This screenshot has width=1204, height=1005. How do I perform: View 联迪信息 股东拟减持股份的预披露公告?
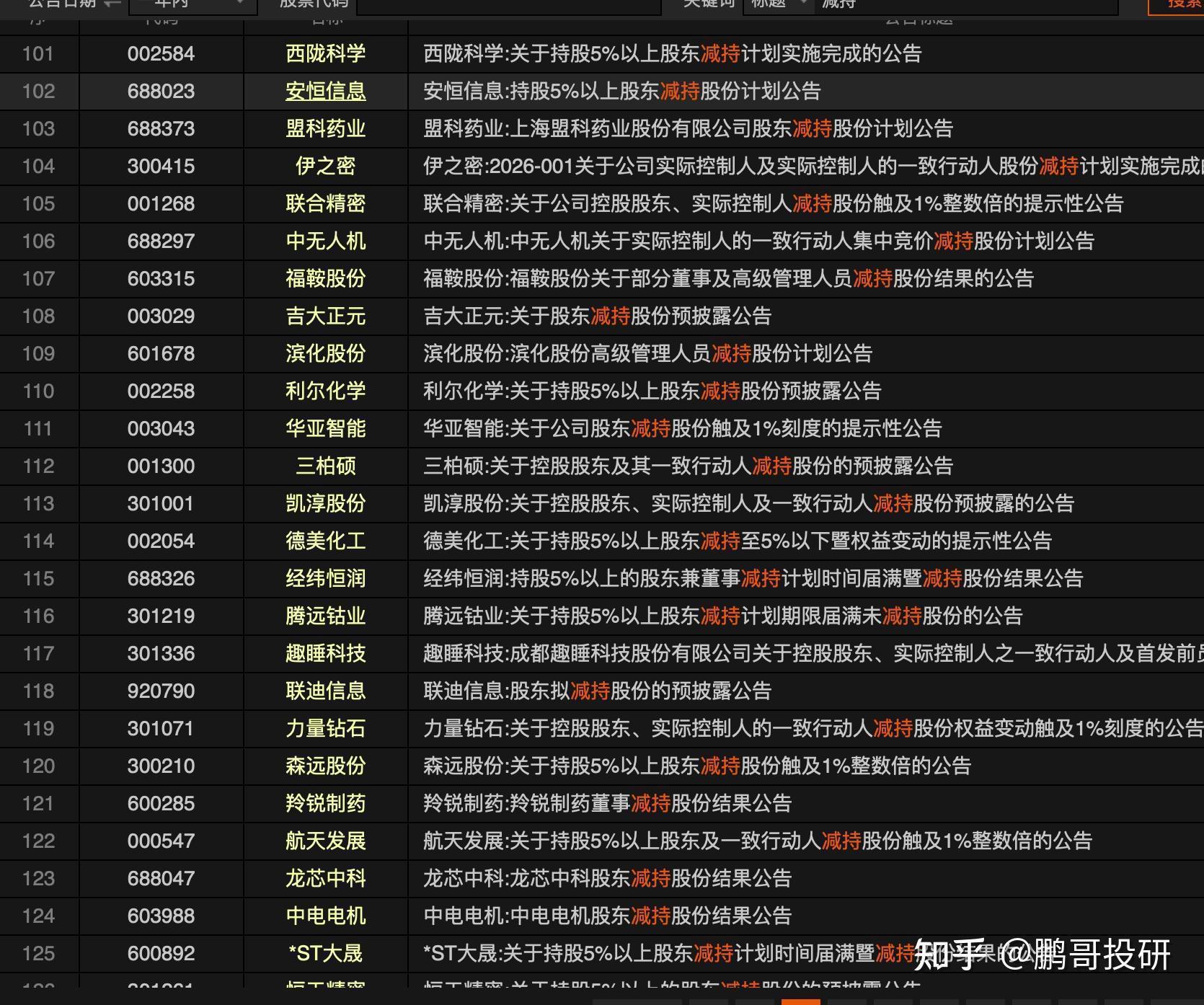click(598, 691)
